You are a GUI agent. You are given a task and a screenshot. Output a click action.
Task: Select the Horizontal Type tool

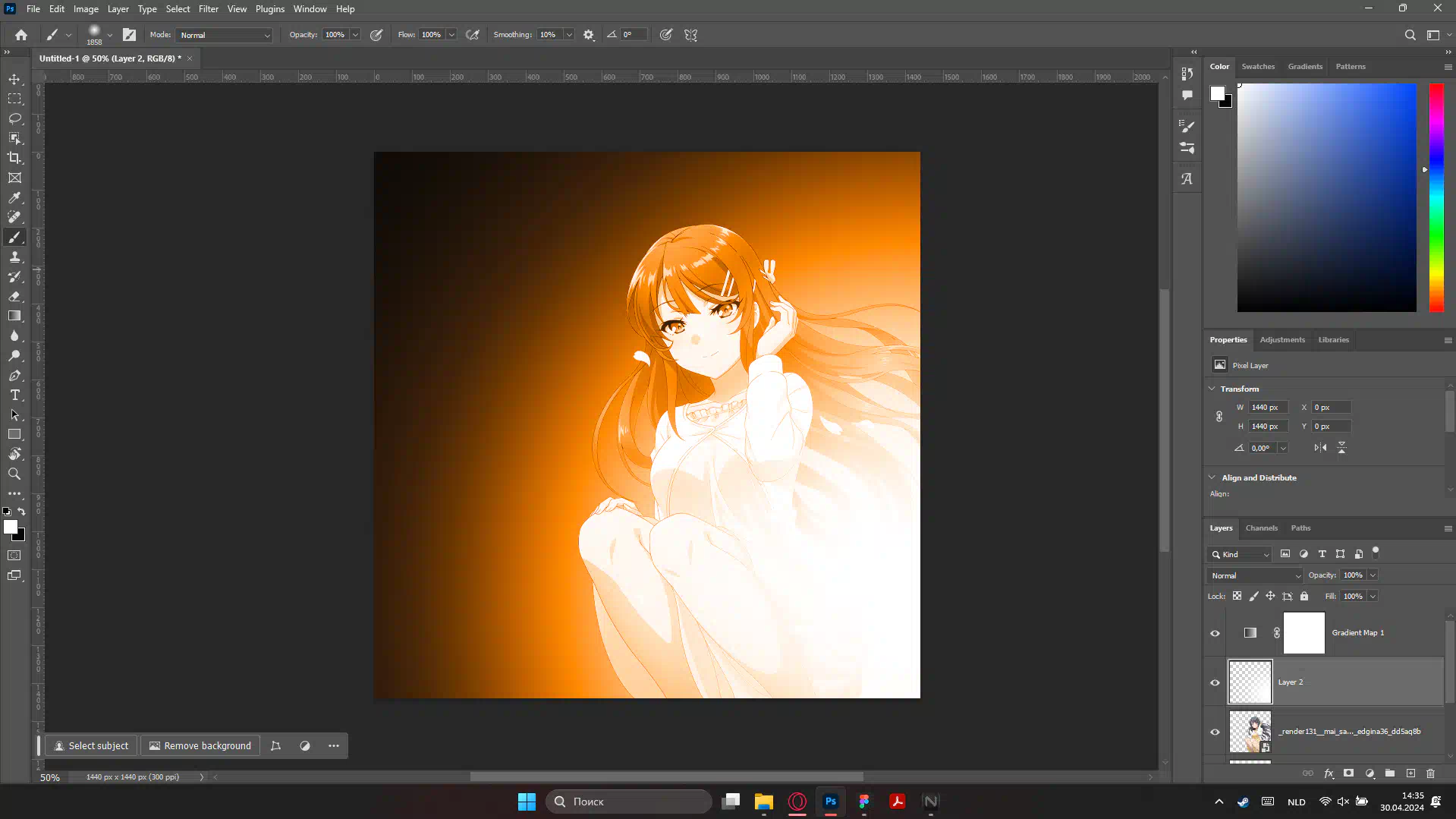point(14,395)
